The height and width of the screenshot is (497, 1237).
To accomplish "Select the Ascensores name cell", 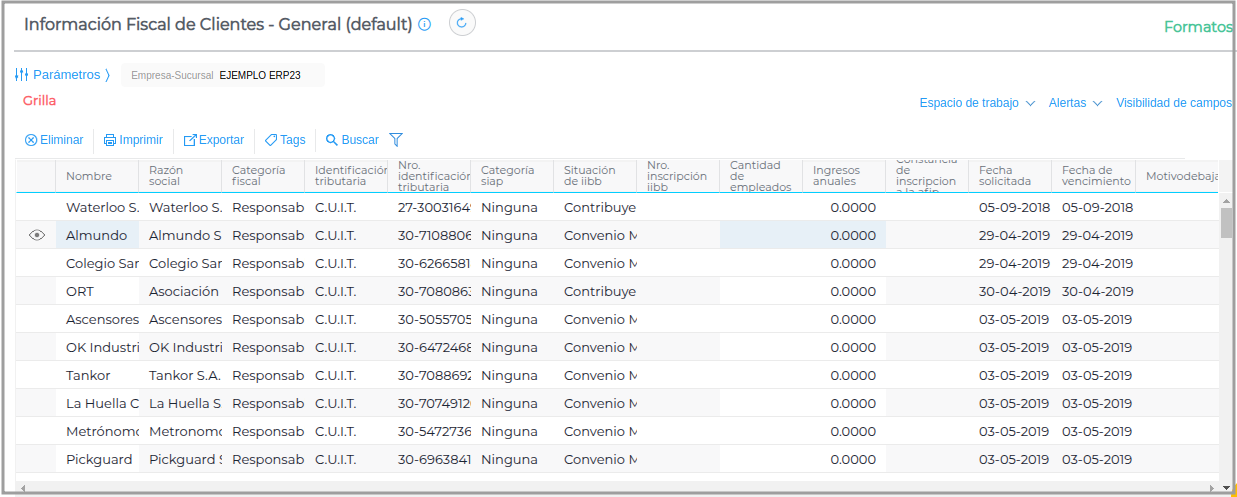I will (97, 319).
